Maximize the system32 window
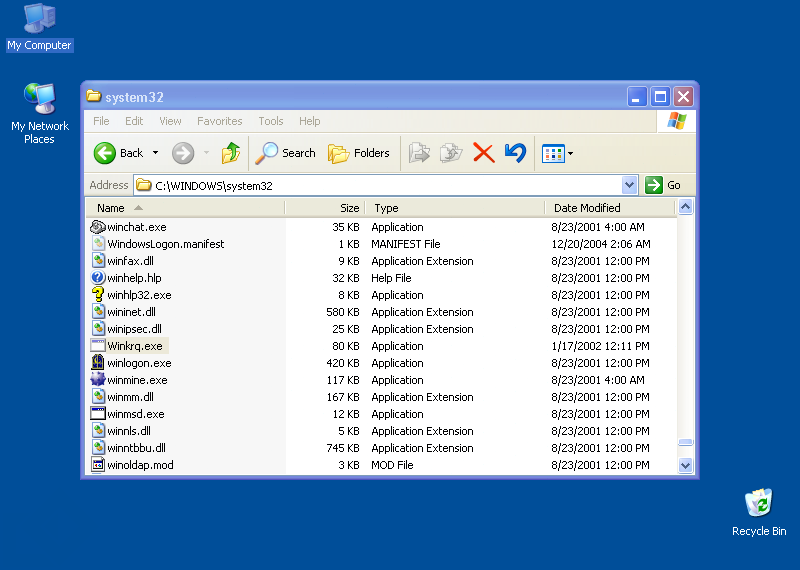The width and height of the screenshot is (800, 570). click(x=660, y=96)
